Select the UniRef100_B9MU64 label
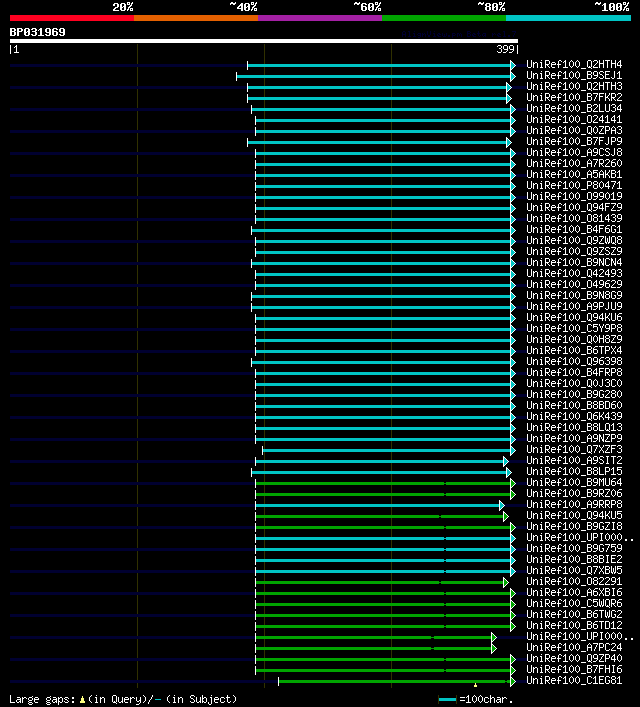 pos(574,482)
